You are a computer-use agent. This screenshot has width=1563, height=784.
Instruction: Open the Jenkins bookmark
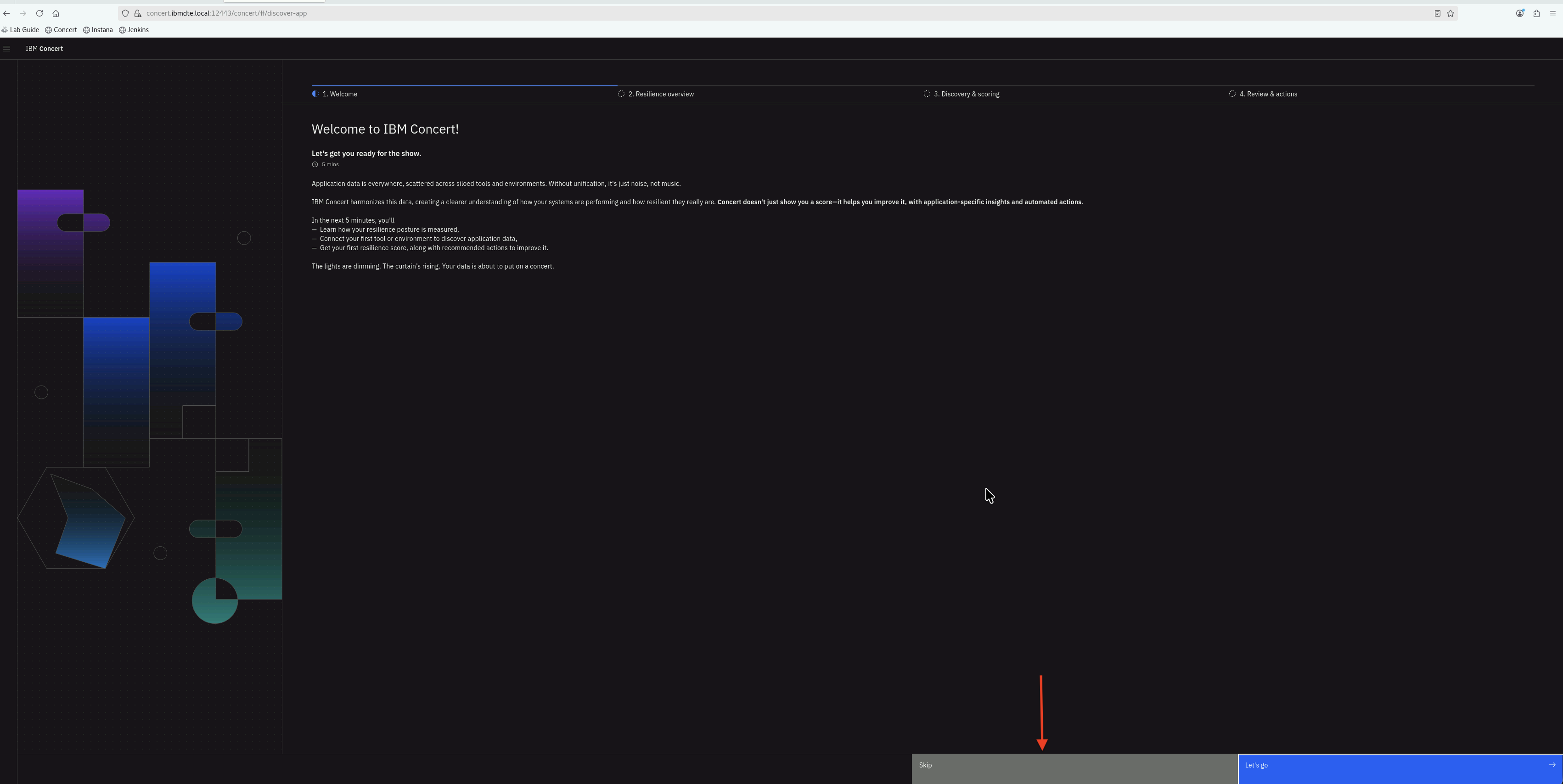pos(134,30)
